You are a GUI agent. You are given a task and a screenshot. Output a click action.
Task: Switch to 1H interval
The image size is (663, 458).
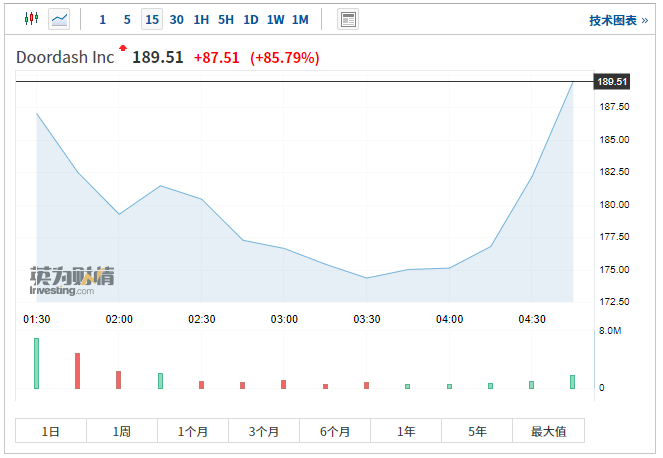click(x=201, y=19)
